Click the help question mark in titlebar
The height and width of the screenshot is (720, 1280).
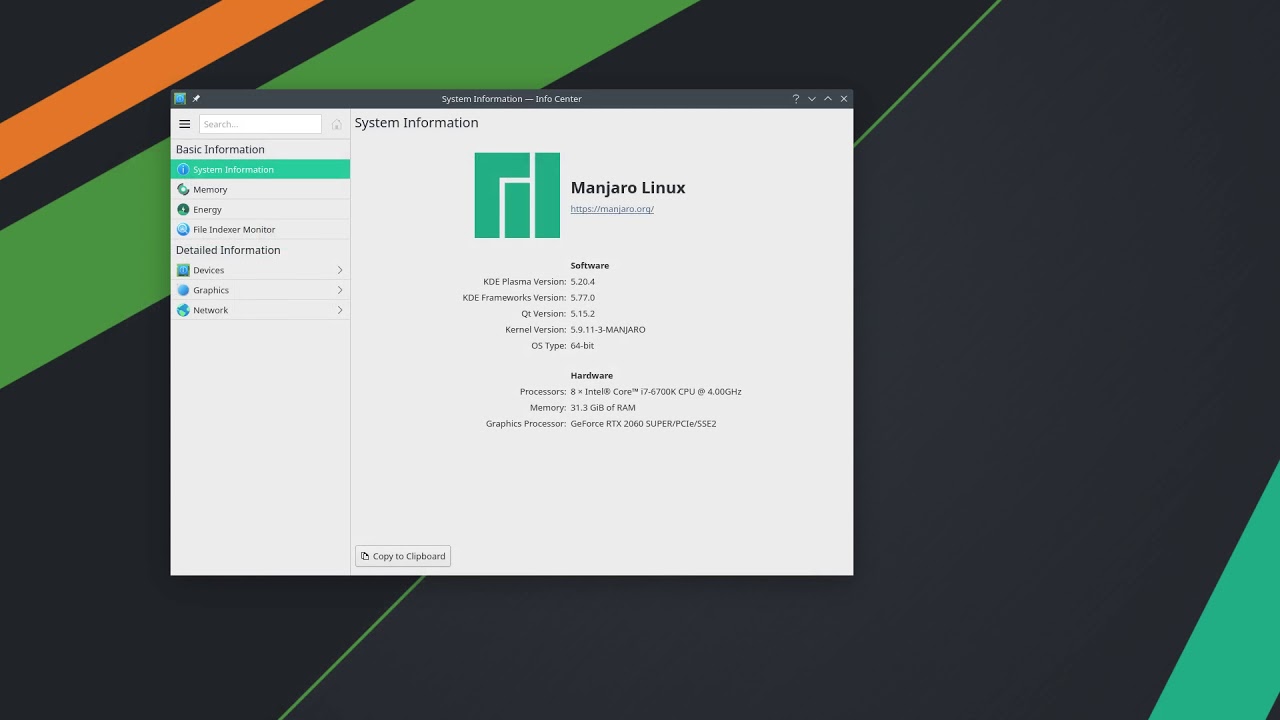(796, 98)
